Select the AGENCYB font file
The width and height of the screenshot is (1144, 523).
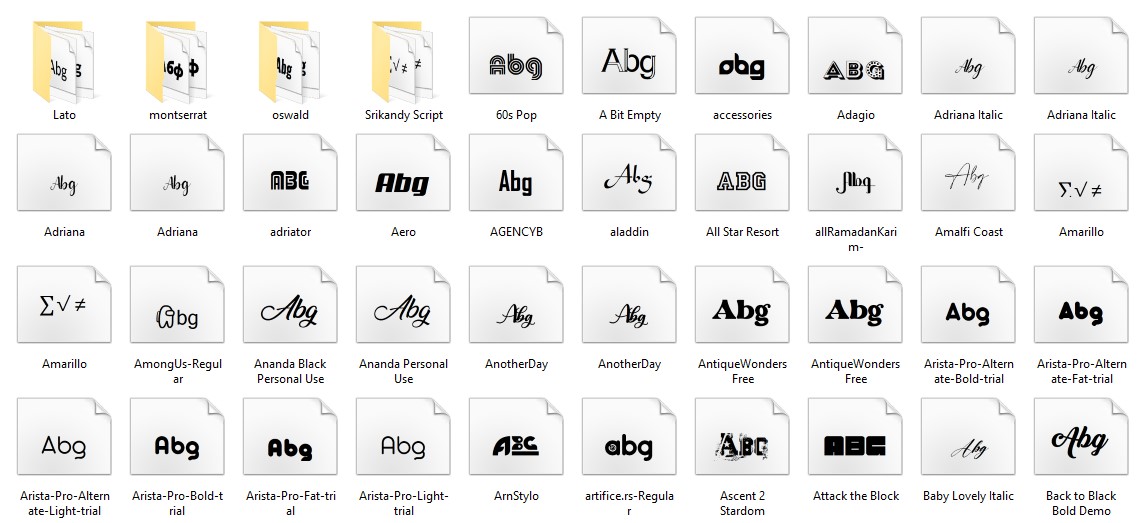coord(516,181)
